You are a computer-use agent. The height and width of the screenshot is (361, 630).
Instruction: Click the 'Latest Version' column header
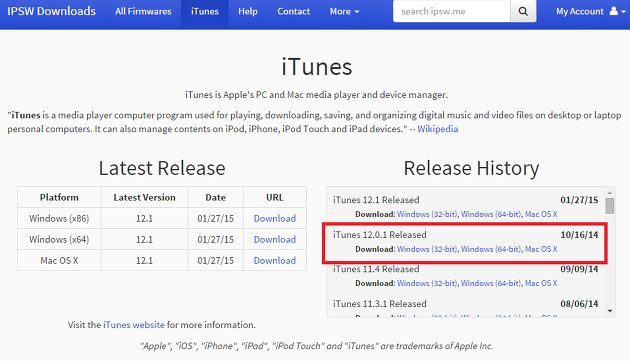[144, 197]
